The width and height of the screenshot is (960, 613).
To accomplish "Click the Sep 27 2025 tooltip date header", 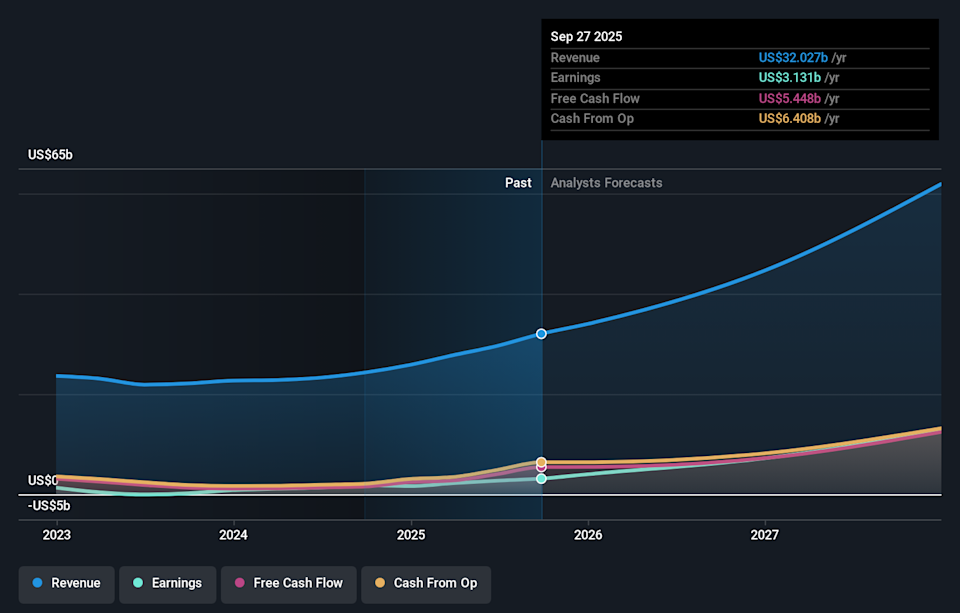I will [x=586, y=36].
